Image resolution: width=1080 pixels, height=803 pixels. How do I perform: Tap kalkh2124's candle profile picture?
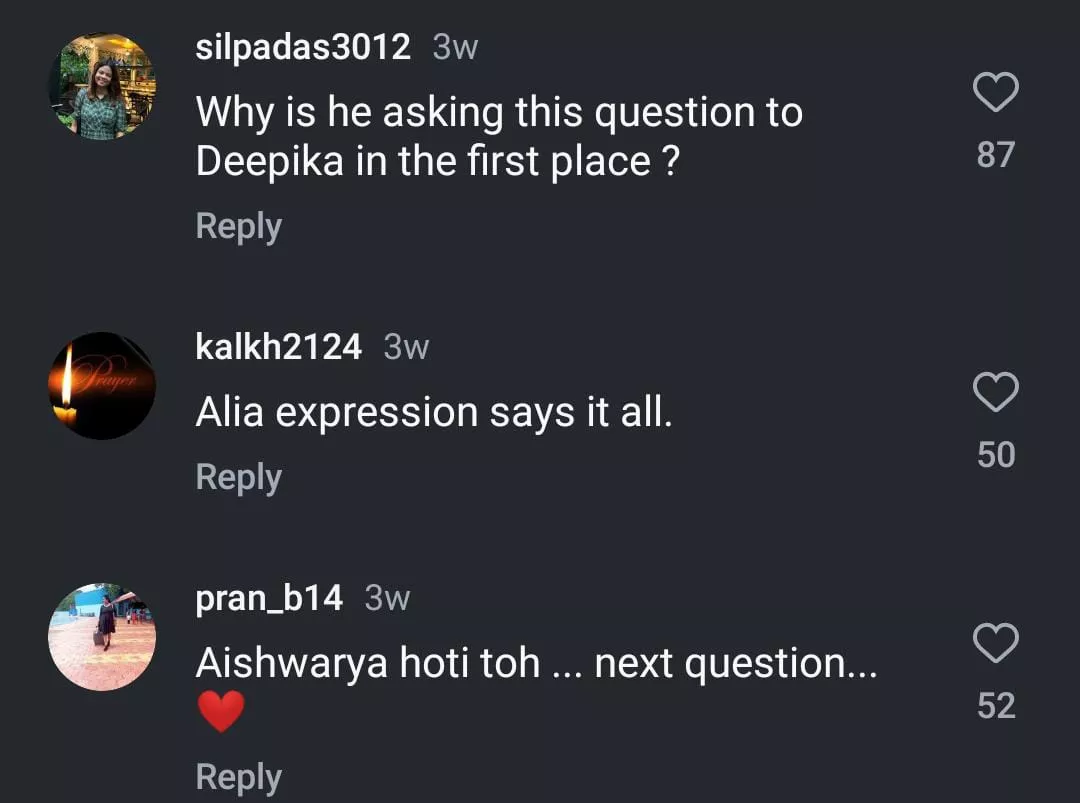pyautogui.click(x=102, y=386)
